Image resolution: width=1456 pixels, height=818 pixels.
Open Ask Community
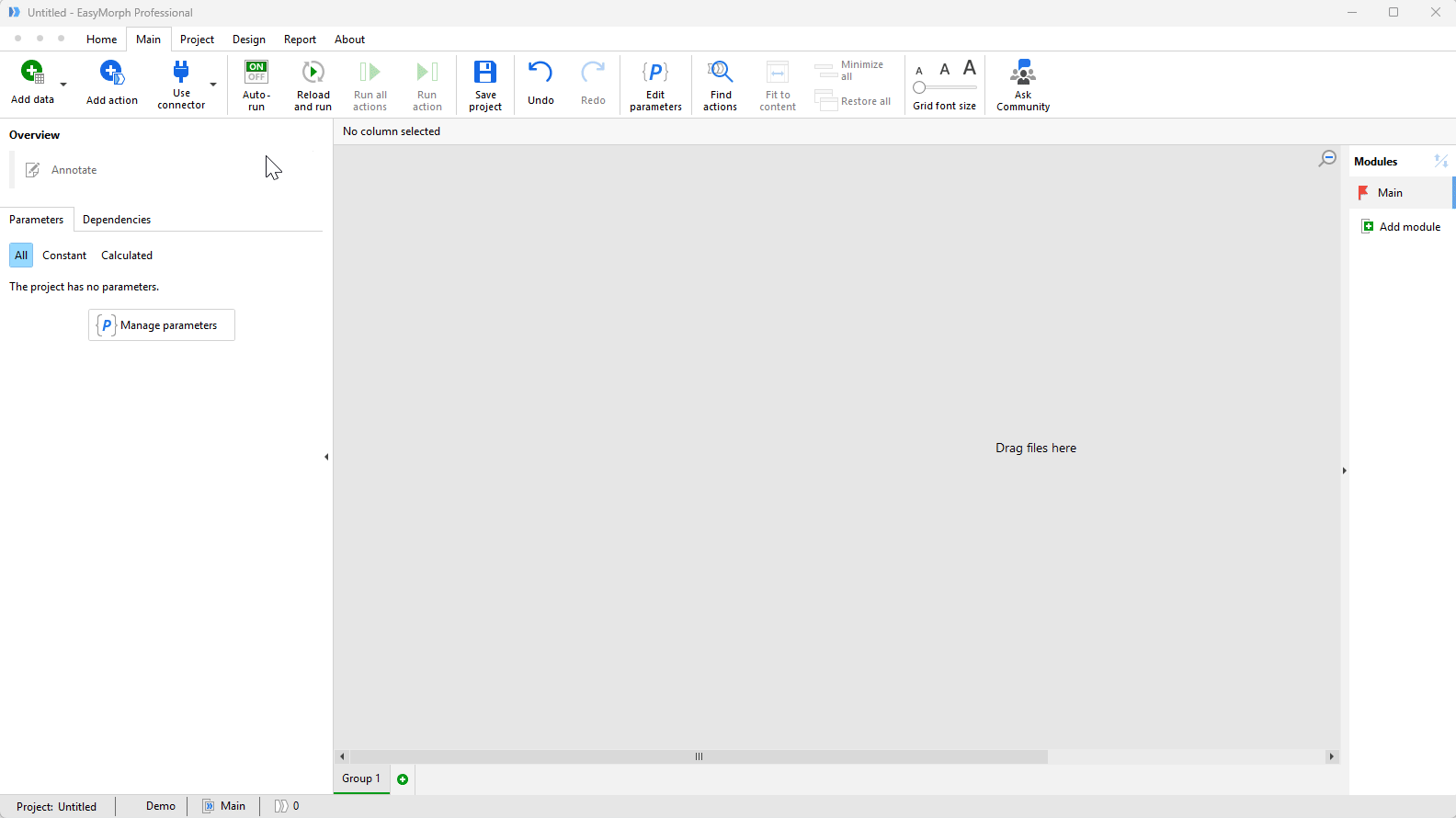pos(1023,85)
